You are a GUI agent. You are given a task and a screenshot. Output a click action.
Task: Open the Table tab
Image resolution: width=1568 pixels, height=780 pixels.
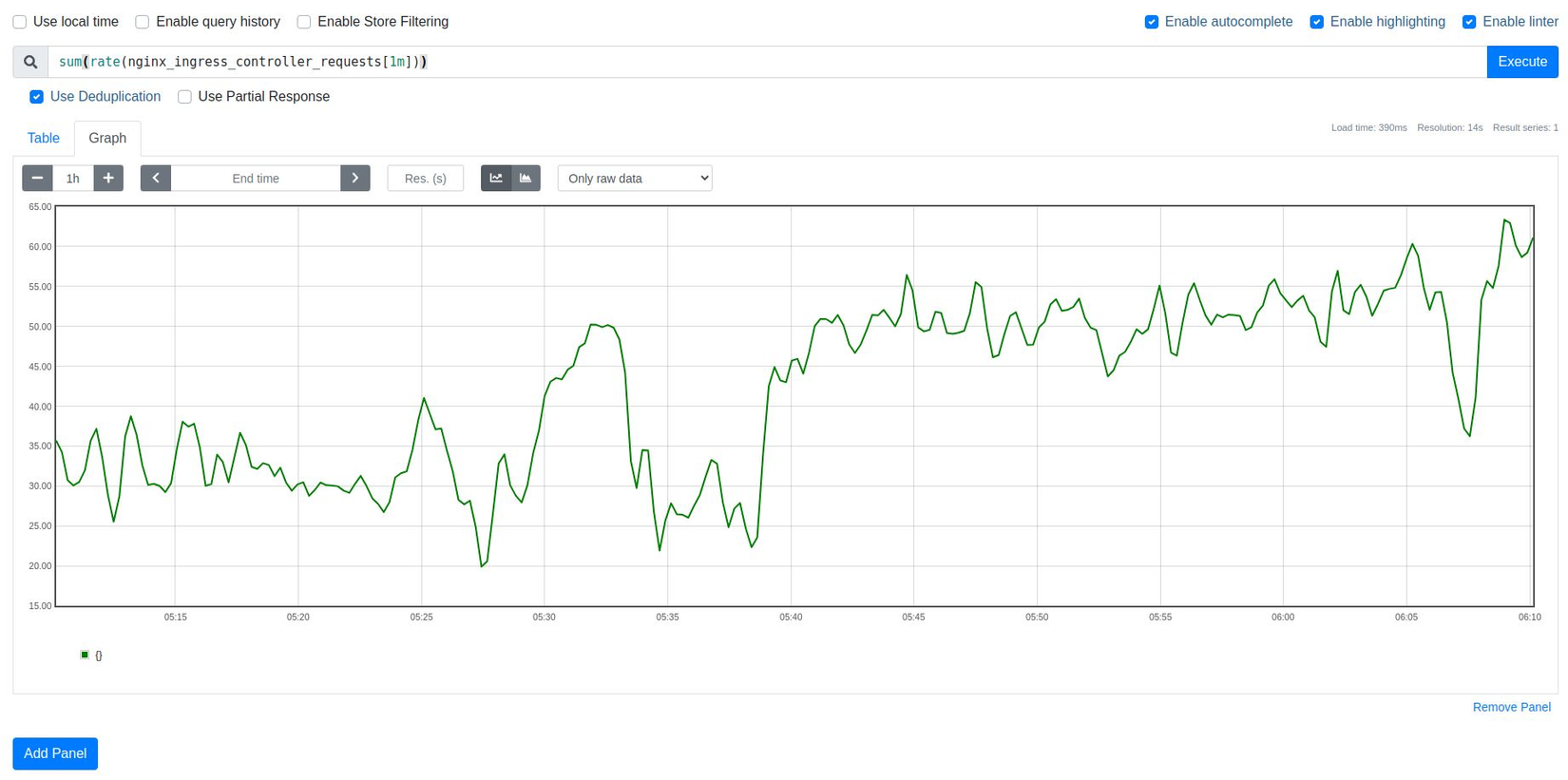tap(44, 139)
